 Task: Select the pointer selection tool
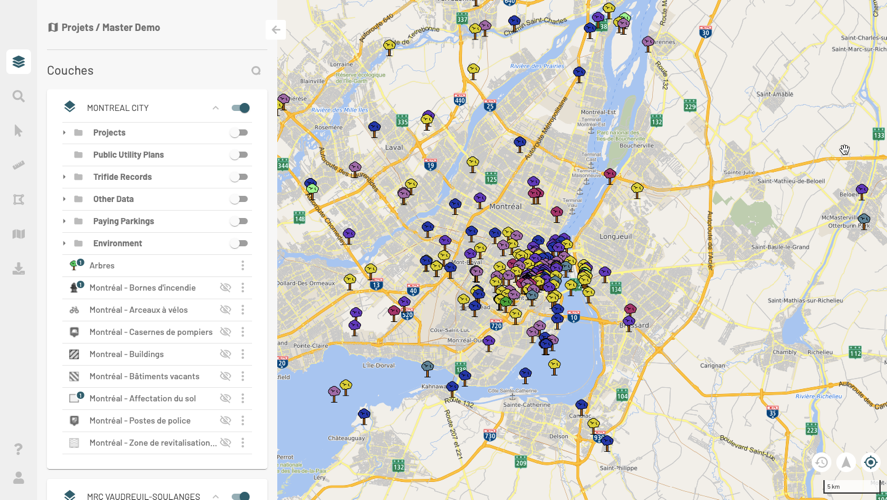click(18, 131)
